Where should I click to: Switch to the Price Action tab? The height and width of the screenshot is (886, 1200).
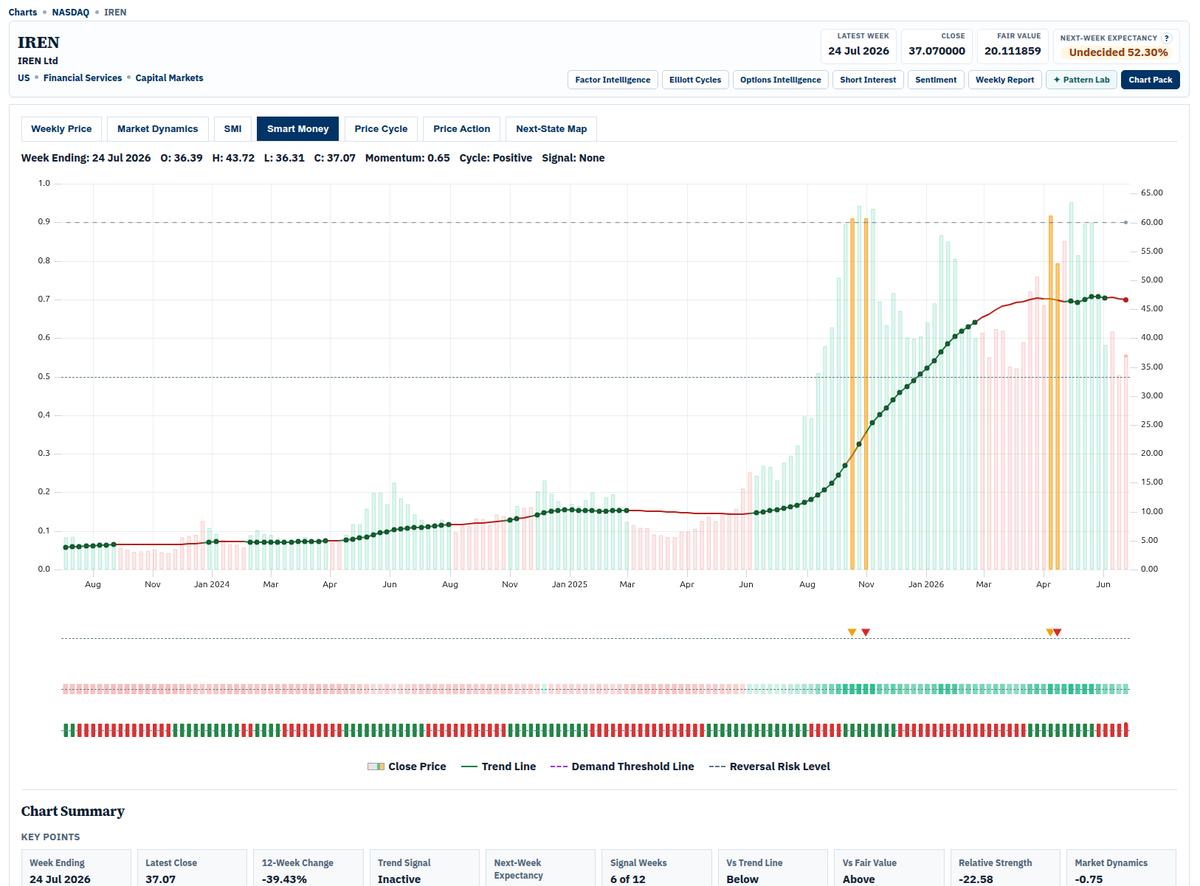tap(462, 129)
